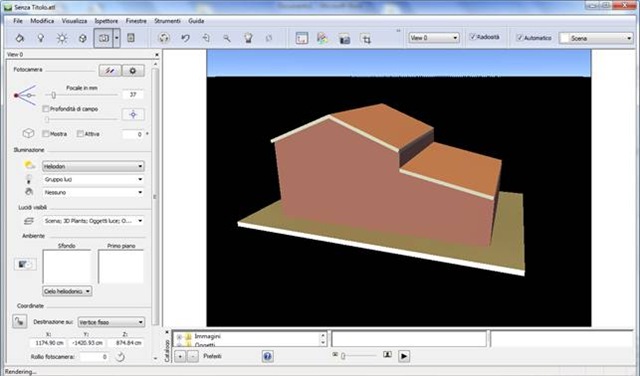Click the blue help icon in catalog
The width and height of the screenshot is (640, 376).
pyautogui.click(x=267, y=356)
